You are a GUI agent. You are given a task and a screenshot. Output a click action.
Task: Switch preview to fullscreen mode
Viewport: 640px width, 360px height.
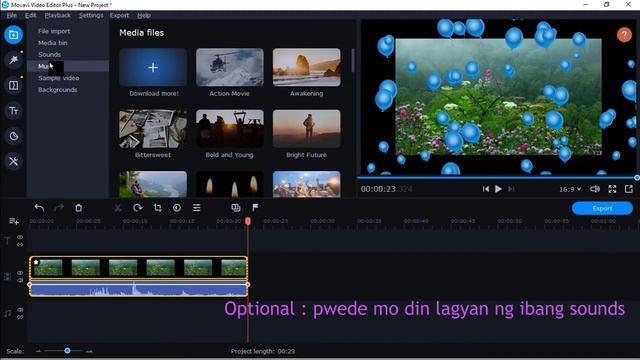coord(612,189)
